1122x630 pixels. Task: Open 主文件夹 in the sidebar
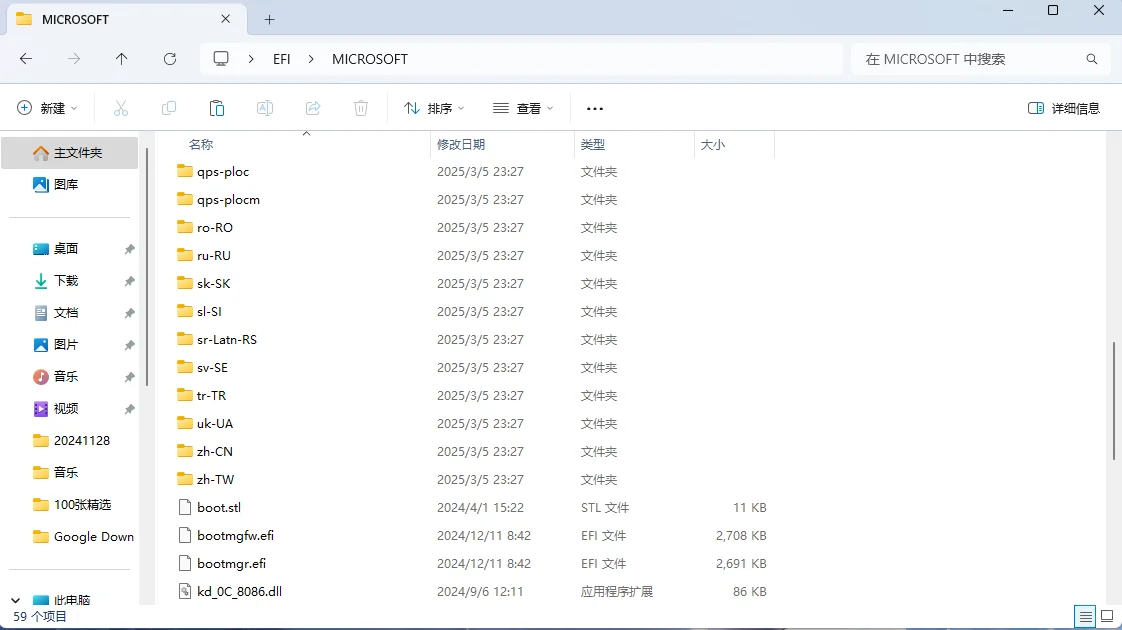click(x=69, y=152)
